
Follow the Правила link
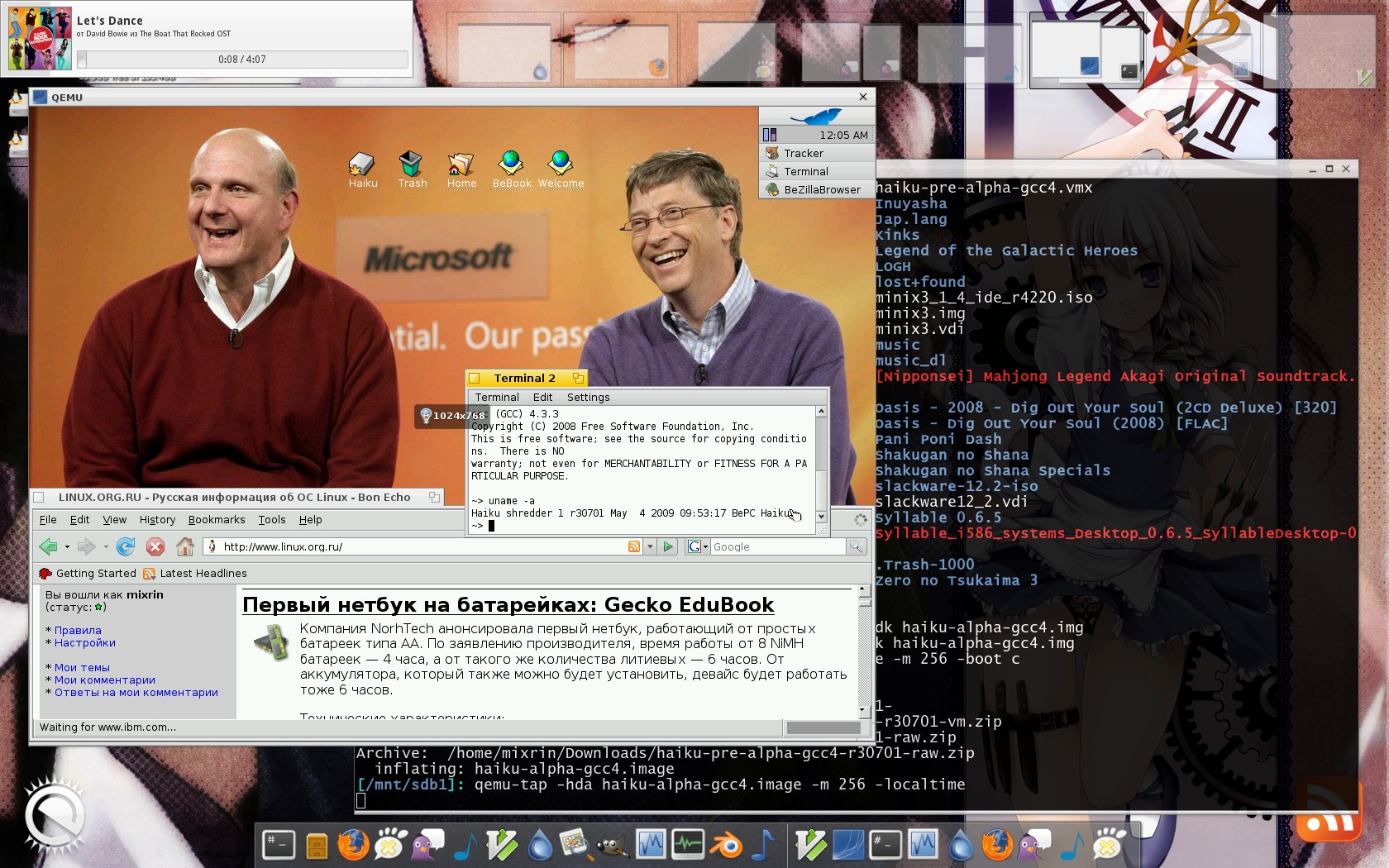[78, 630]
